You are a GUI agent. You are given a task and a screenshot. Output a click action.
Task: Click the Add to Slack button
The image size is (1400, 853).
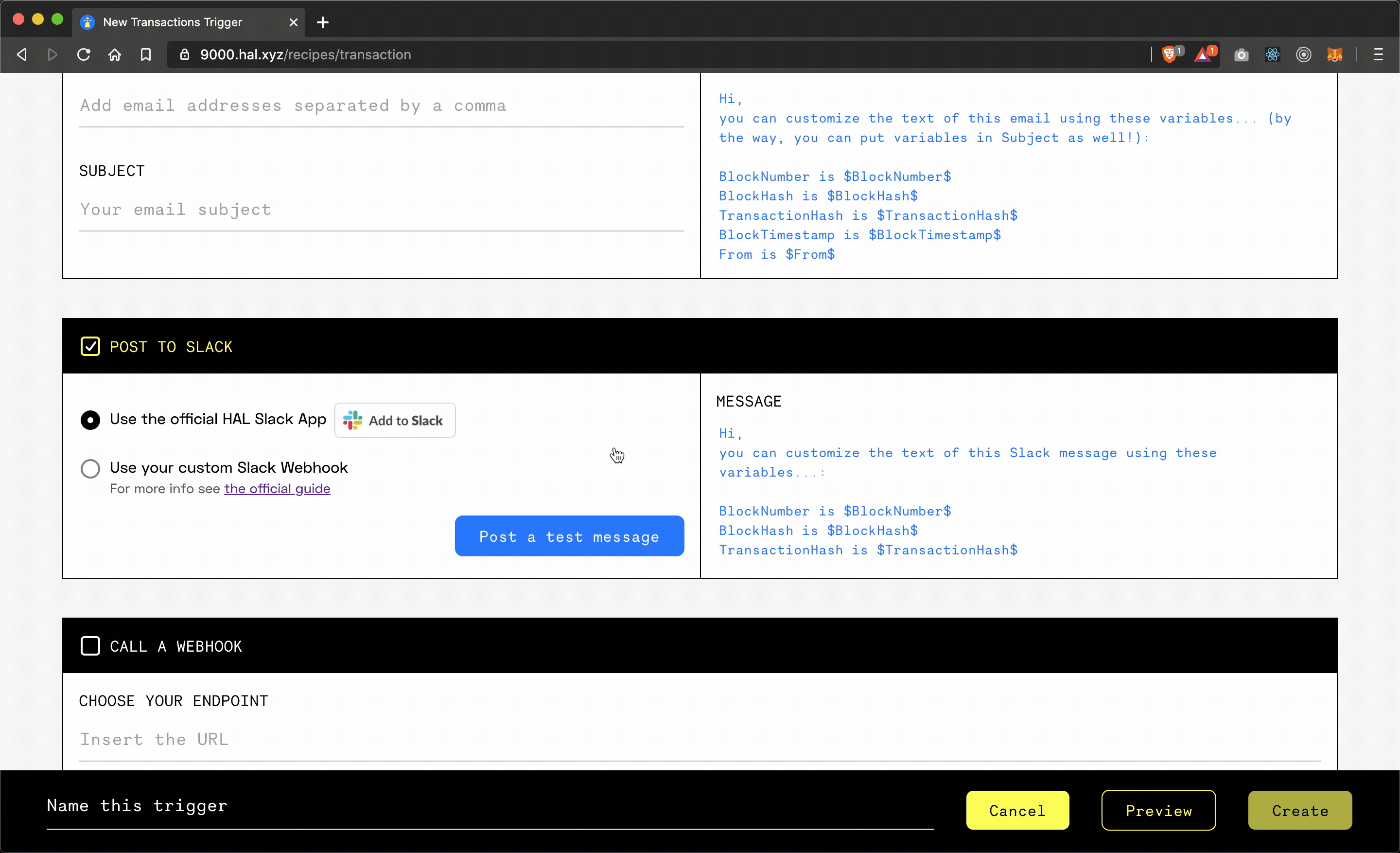(395, 420)
